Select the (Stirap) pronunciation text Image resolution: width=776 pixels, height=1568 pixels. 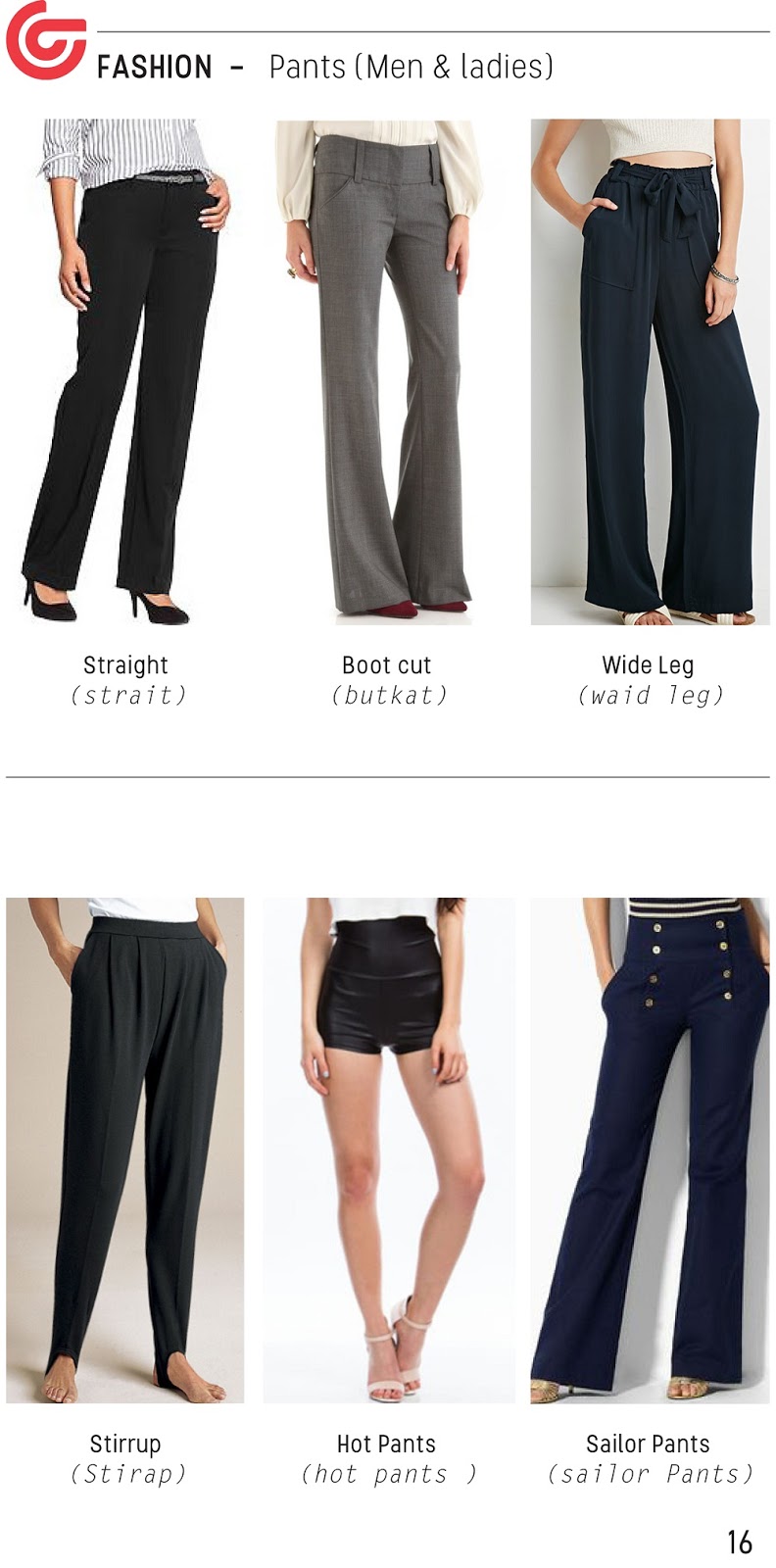[x=128, y=1473]
